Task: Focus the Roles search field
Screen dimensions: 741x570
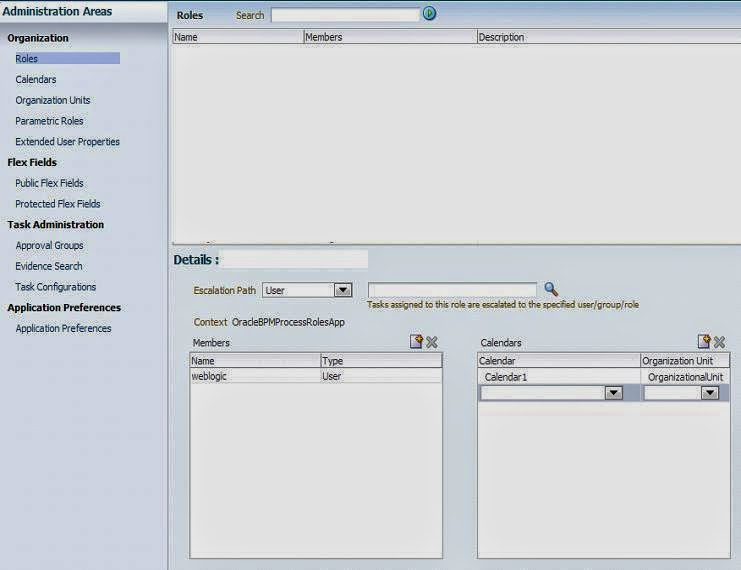Action: click(345, 15)
